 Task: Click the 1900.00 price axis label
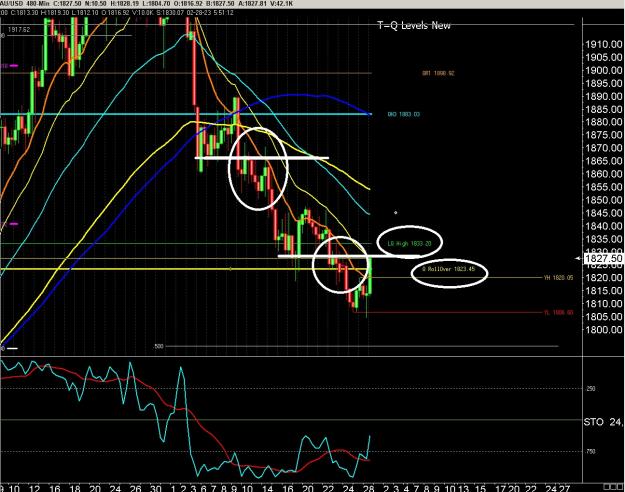603,70
